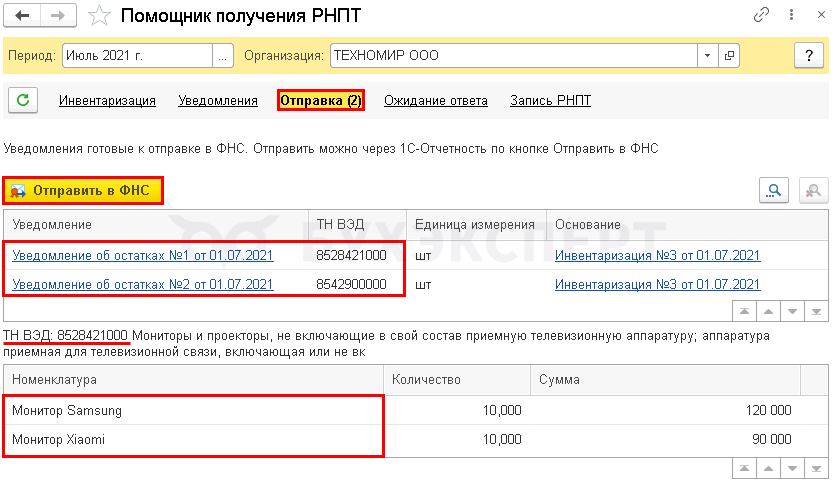Add form to favorites with star icon

tap(99, 15)
